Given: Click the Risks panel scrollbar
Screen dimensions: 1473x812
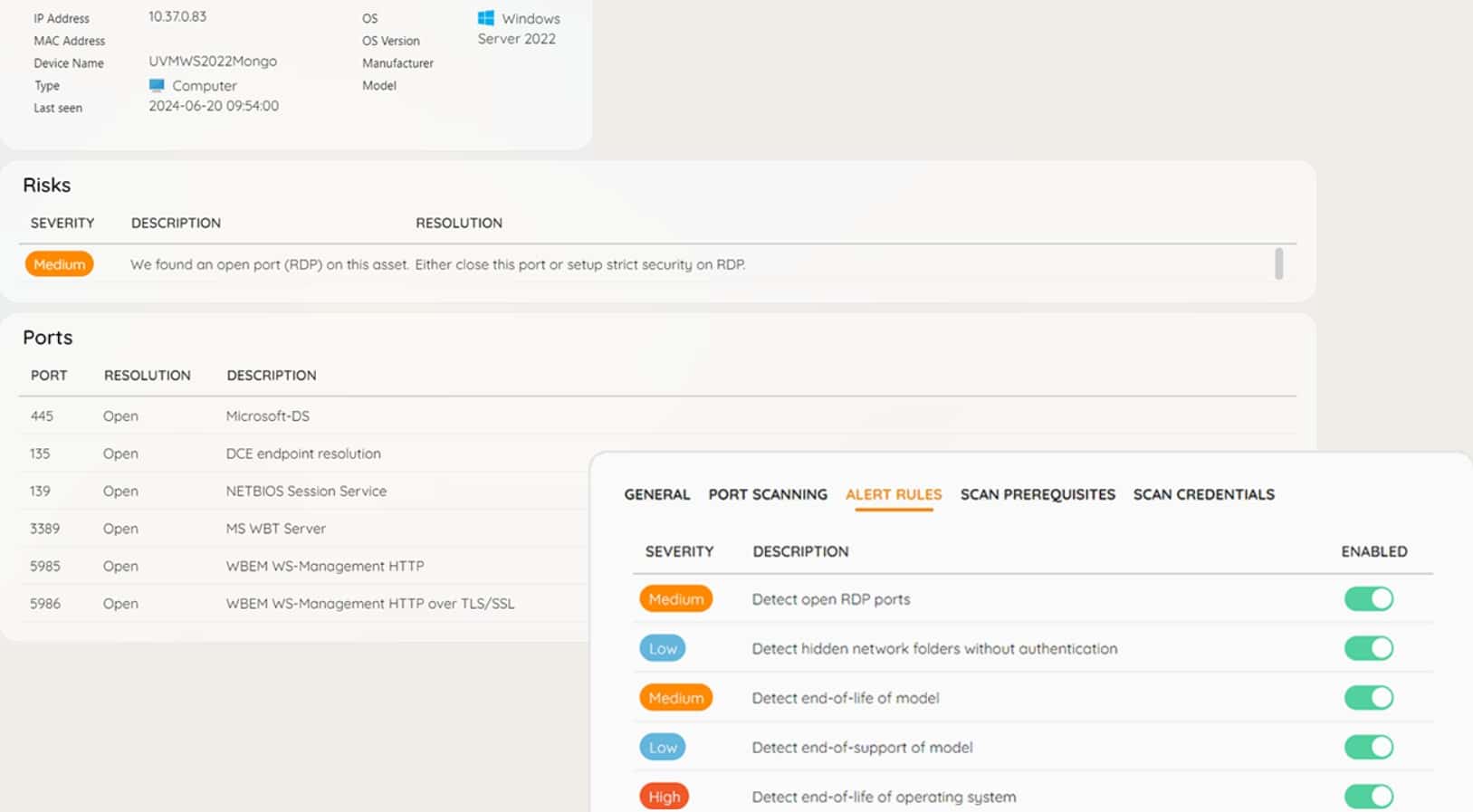Looking at the screenshot, I should point(1278,263).
